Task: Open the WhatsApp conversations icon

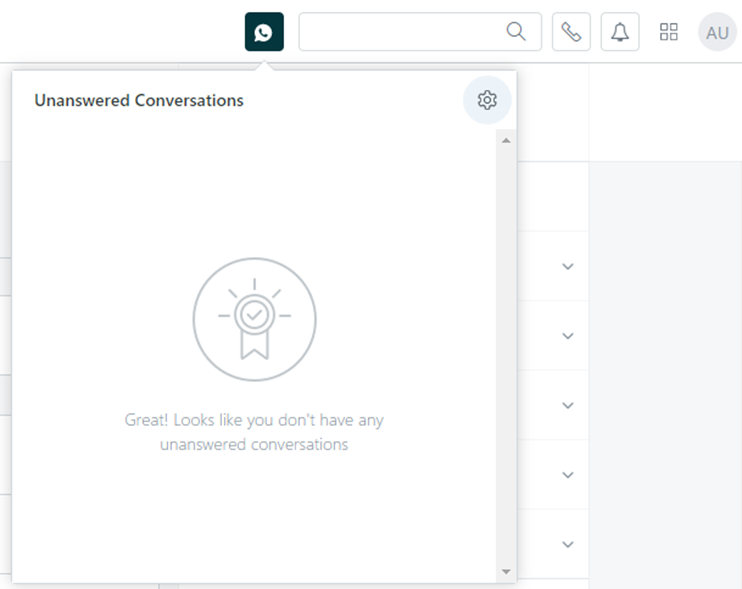Action: (x=264, y=32)
